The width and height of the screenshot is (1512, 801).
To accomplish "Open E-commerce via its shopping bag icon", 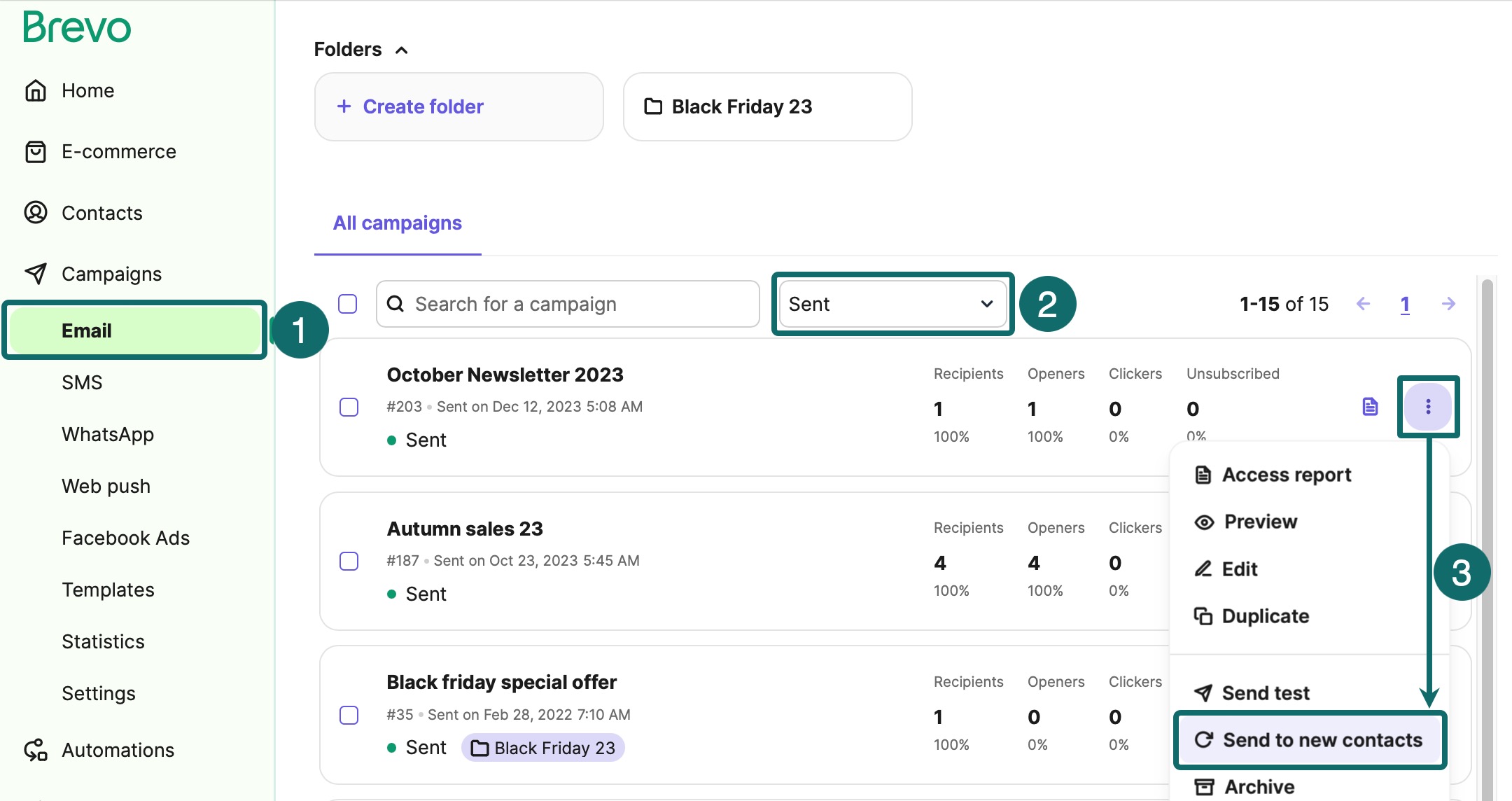I will click(x=36, y=151).
